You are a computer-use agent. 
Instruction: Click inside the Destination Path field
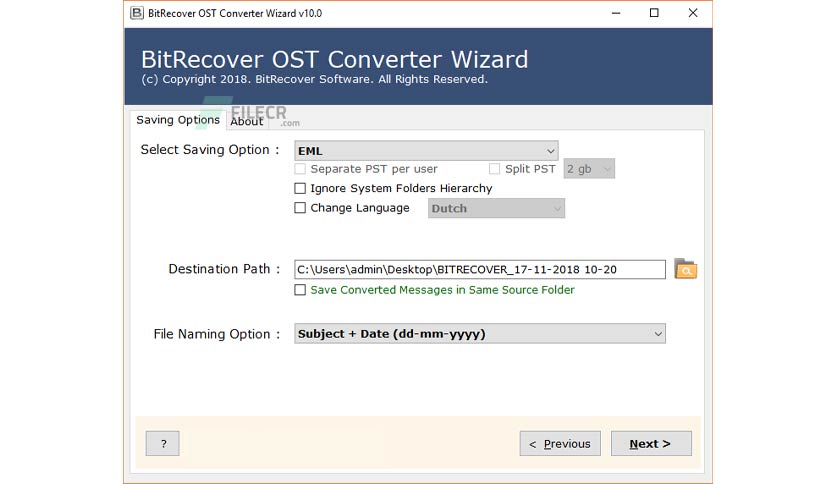[479, 269]
